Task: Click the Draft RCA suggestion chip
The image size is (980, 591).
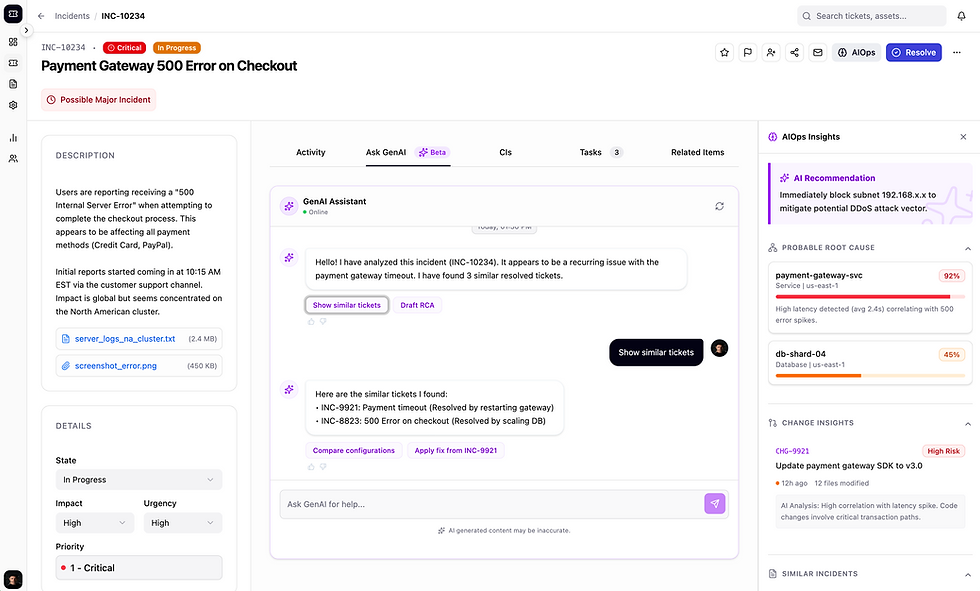Action: point(418,305)
